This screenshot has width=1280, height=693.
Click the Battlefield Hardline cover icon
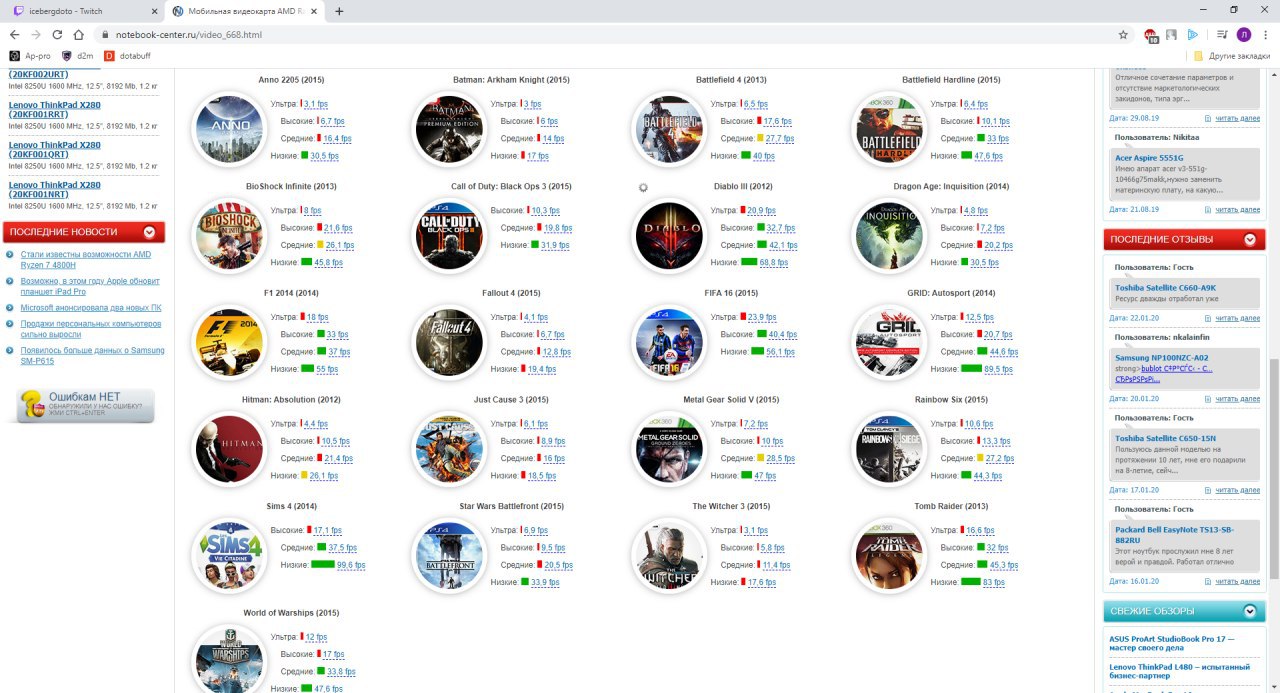(x=889, y=128)
